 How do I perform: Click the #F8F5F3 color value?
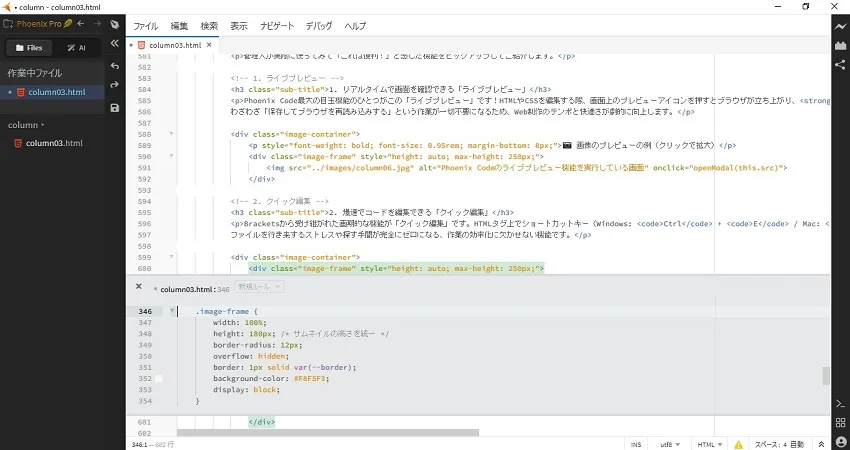310,378
